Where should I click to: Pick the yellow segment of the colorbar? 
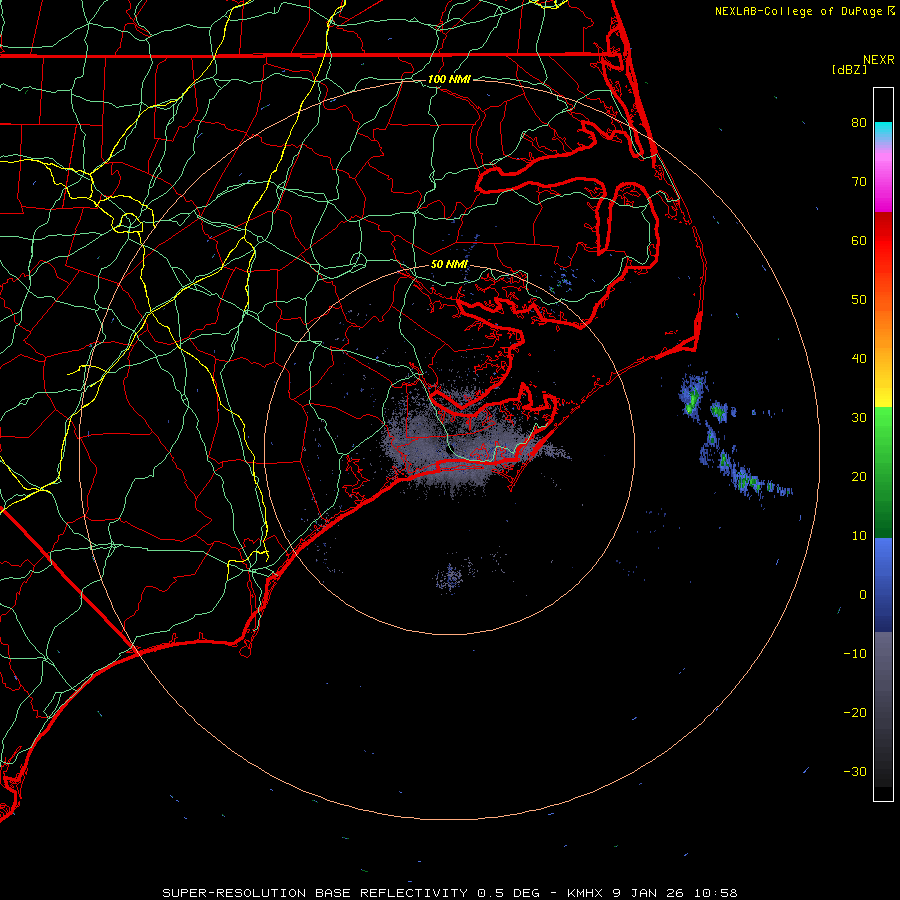pyautogui.click(x=883, y=393)
